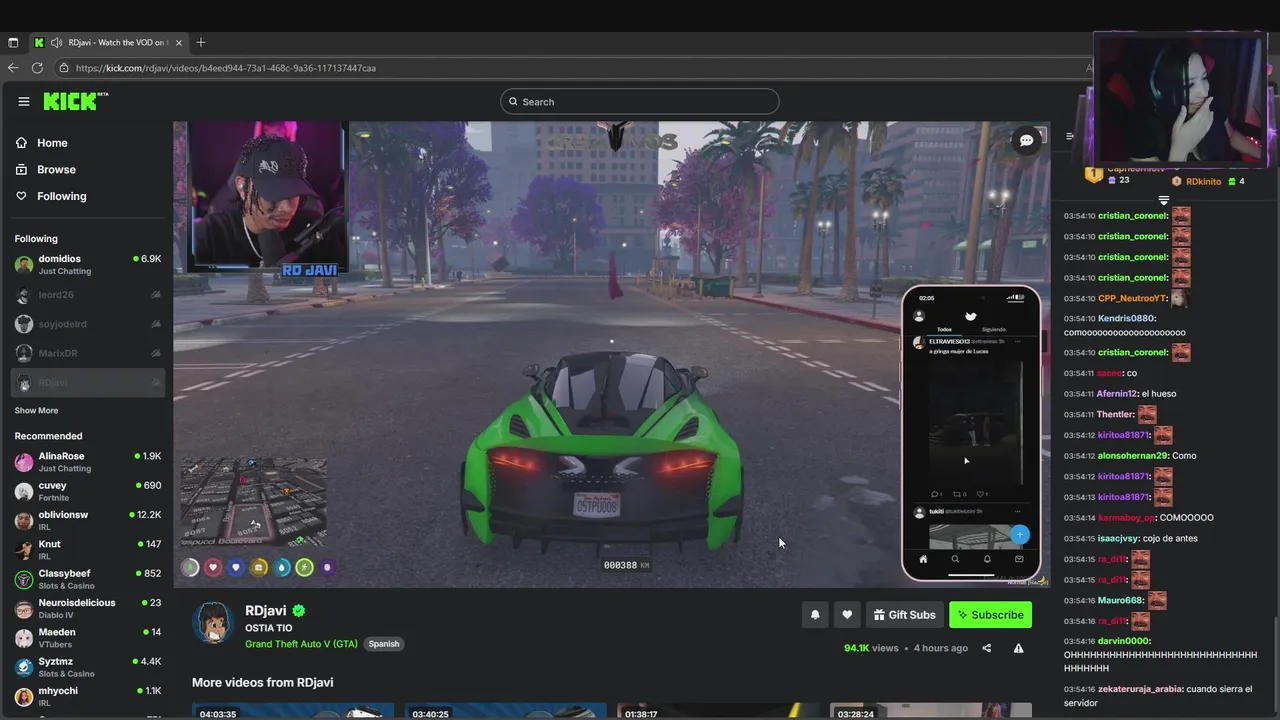Open the Grand Theft Auto V (GTA) category link
Screen dimensions: 1280x720
301,644
